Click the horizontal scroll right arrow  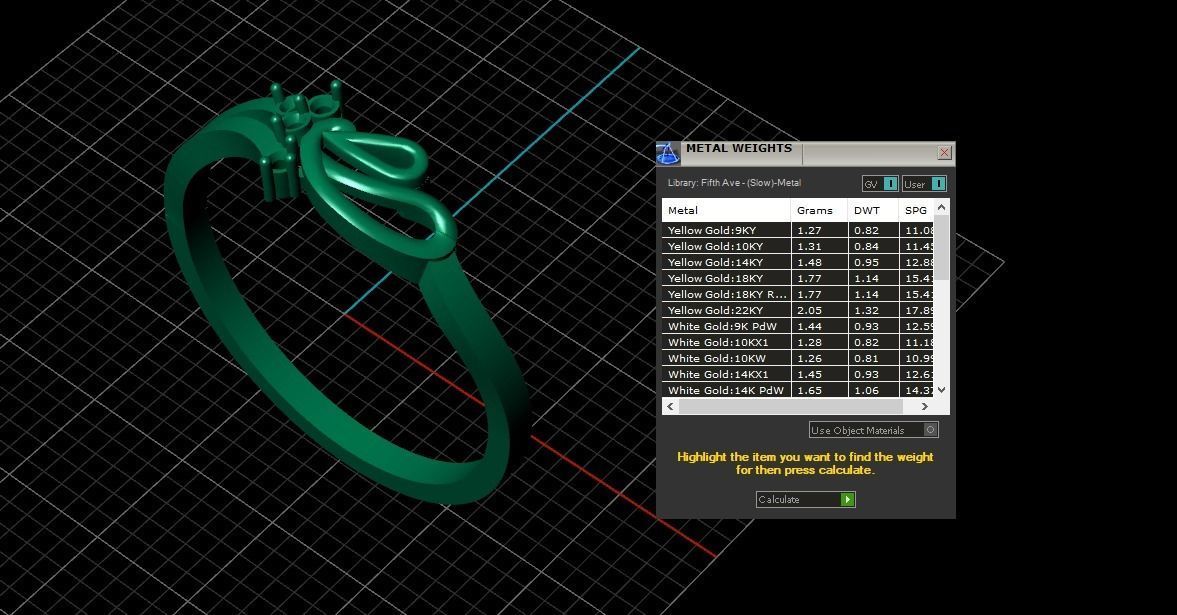click(x=924, y=406)
